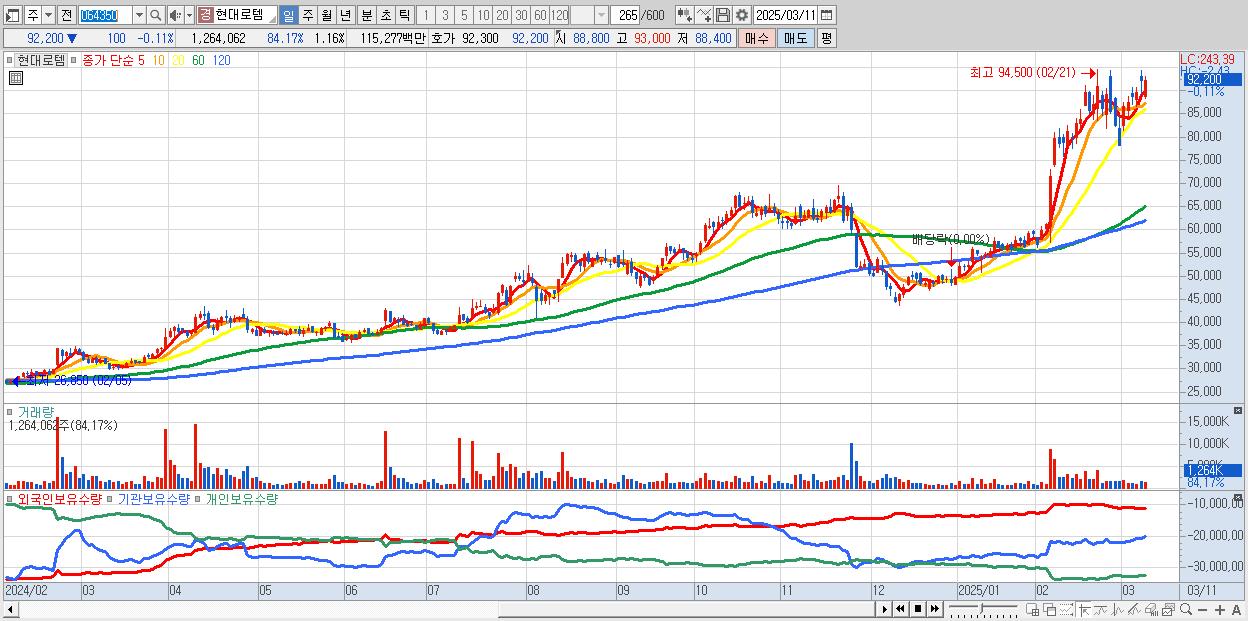Image resolution: width=1248 pixels, height=621 pixels.
Task: Click the speaker sound icon
Action: pos(175,15)
